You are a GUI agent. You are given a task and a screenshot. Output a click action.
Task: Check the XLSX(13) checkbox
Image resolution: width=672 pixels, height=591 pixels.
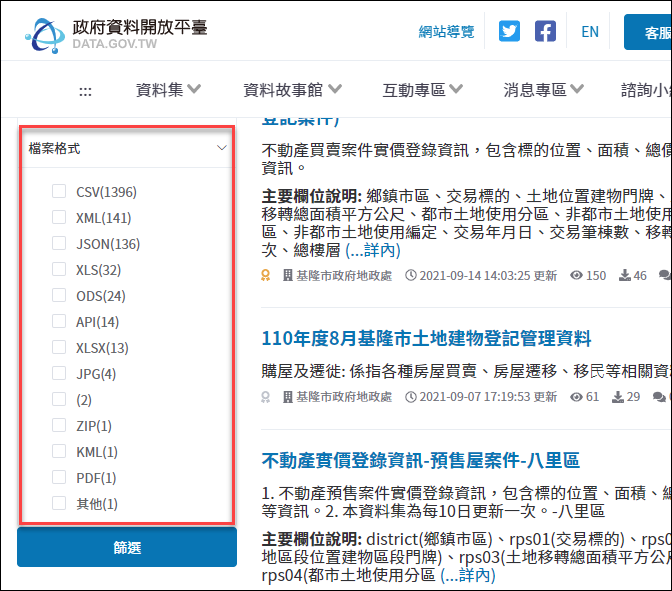59,347
